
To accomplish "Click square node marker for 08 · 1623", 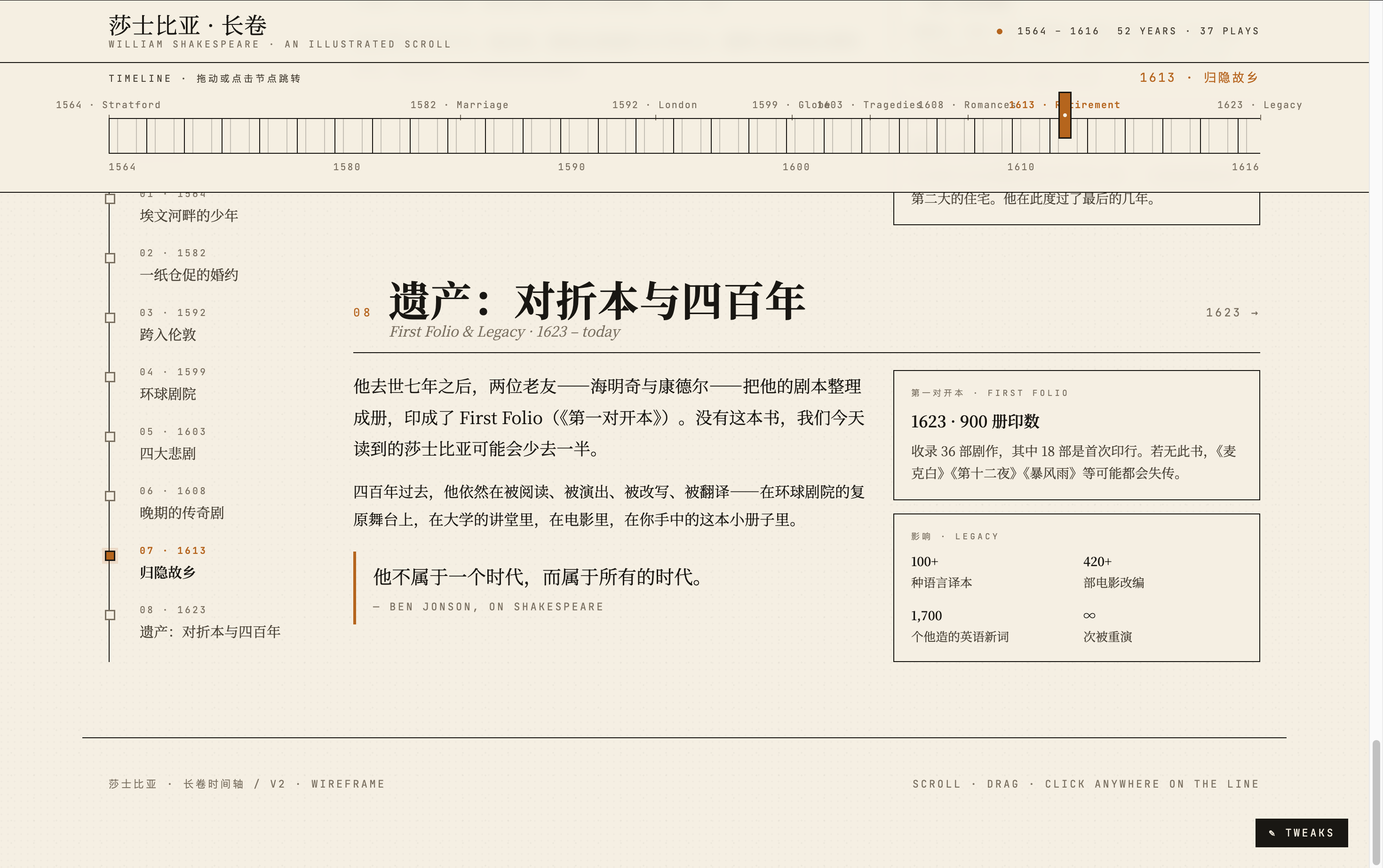I will pyautogui.click(x=110, y=615).
